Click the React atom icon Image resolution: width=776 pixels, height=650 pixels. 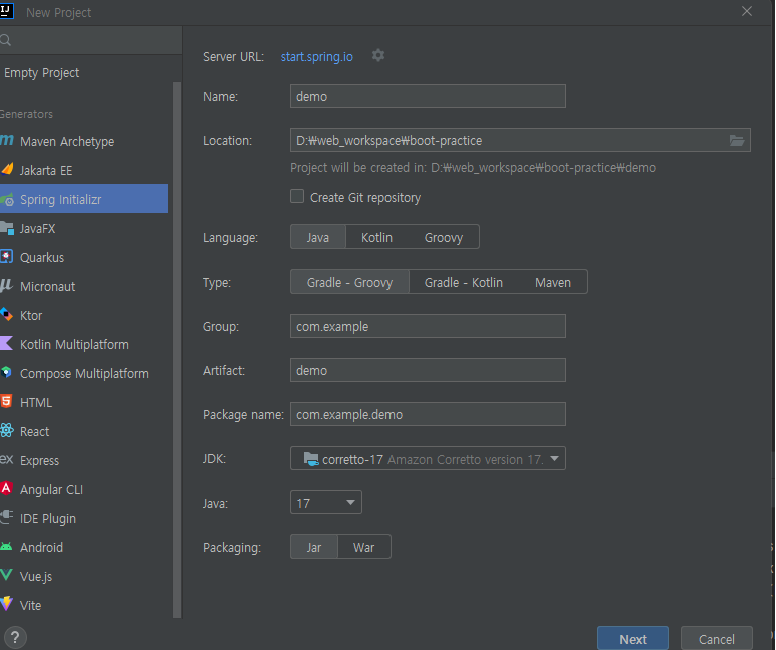(7, 431)
